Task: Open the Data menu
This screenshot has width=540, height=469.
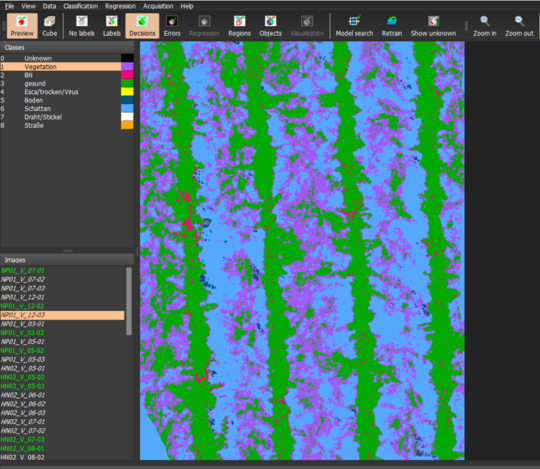Action: [49, 6]
